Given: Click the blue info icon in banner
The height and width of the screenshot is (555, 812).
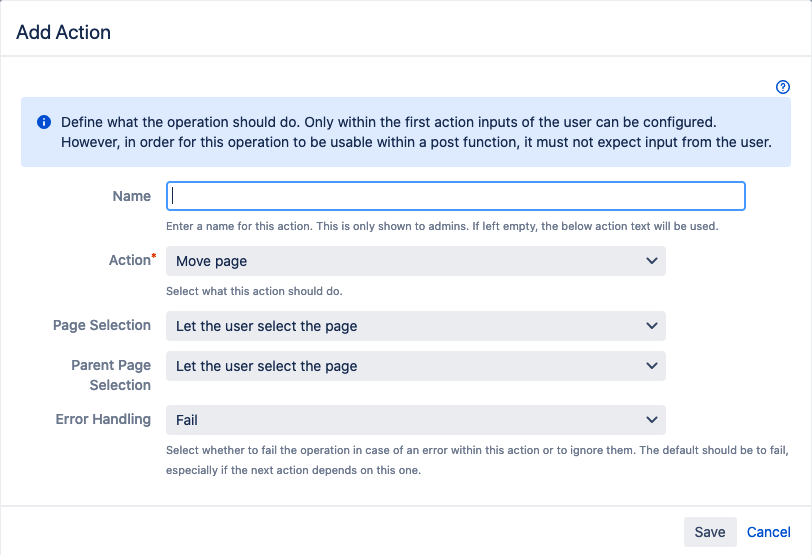Looking at the screenshot, I should pos(44,122).
